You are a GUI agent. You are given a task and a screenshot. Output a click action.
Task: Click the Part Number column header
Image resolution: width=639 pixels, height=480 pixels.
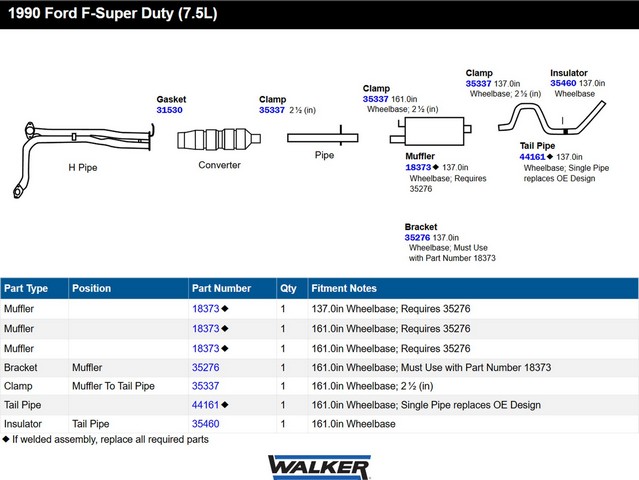click(x=232, y=288)
